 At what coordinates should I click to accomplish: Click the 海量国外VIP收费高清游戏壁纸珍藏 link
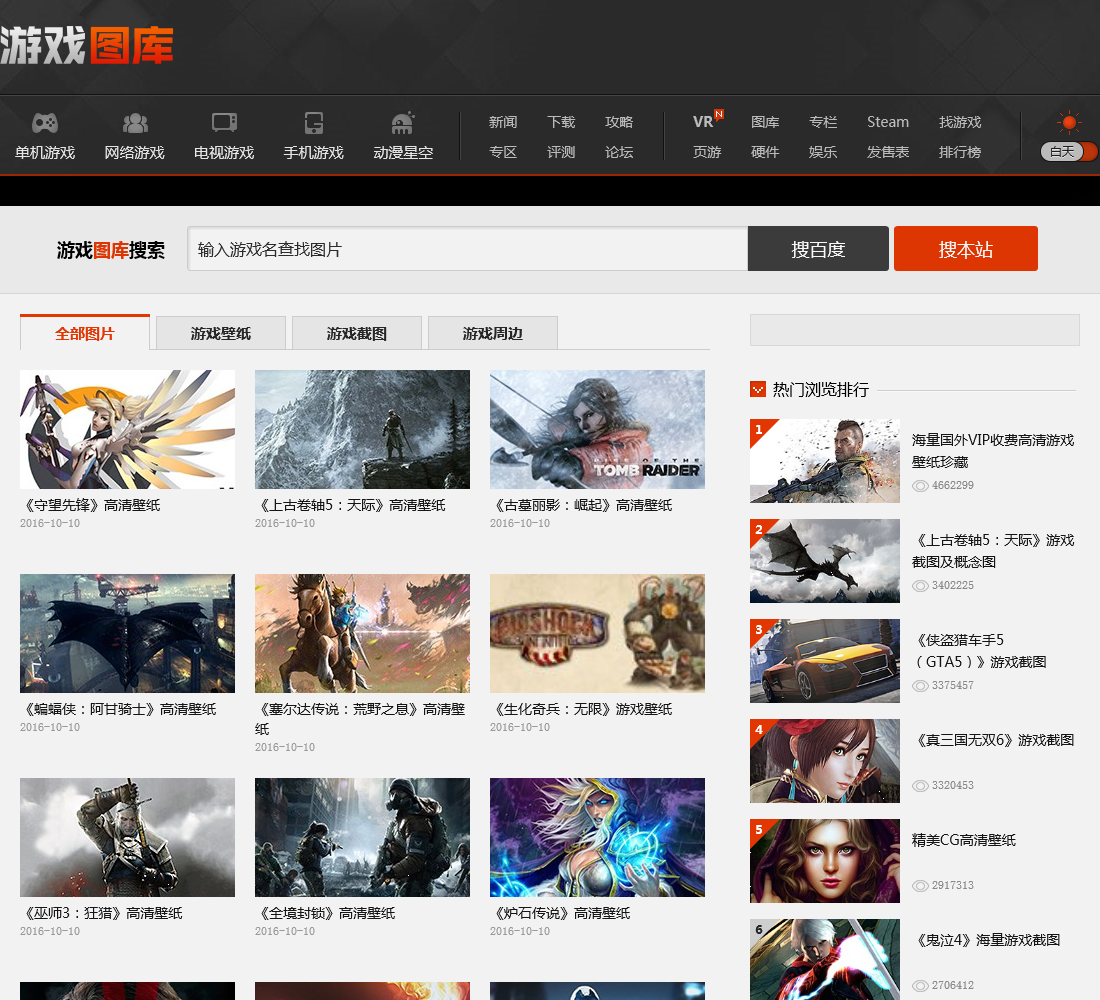[x=993, y=451]
